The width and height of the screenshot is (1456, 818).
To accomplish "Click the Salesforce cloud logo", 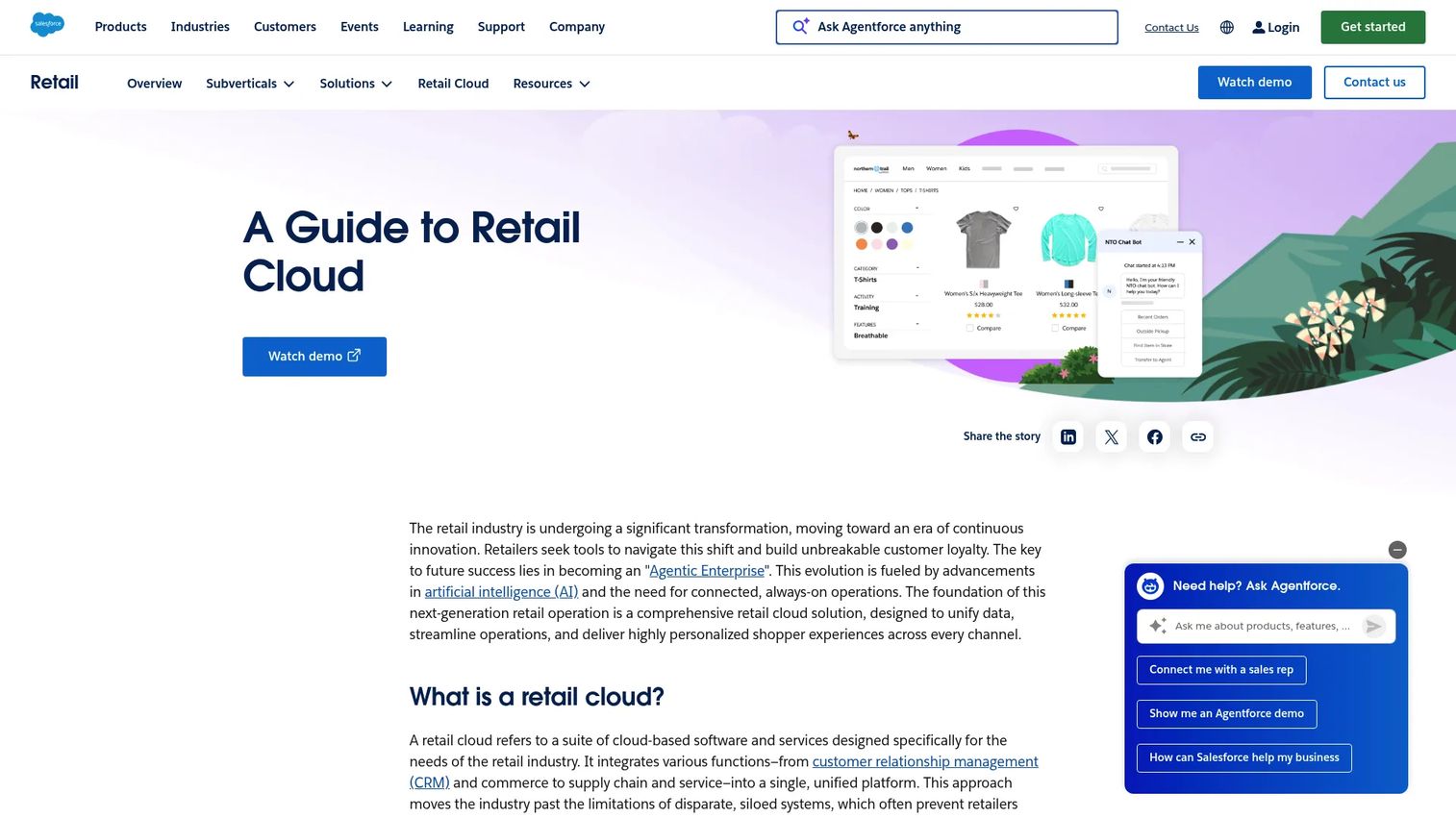I will (x=47, y=25).
